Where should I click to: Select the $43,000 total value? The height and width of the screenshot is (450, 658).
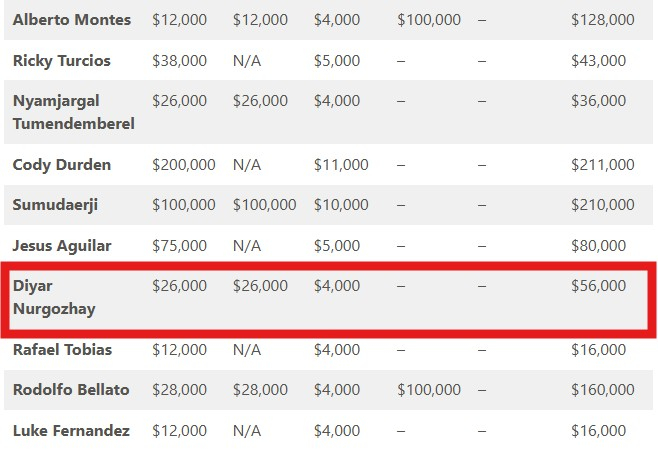click(x=598, y=61)
